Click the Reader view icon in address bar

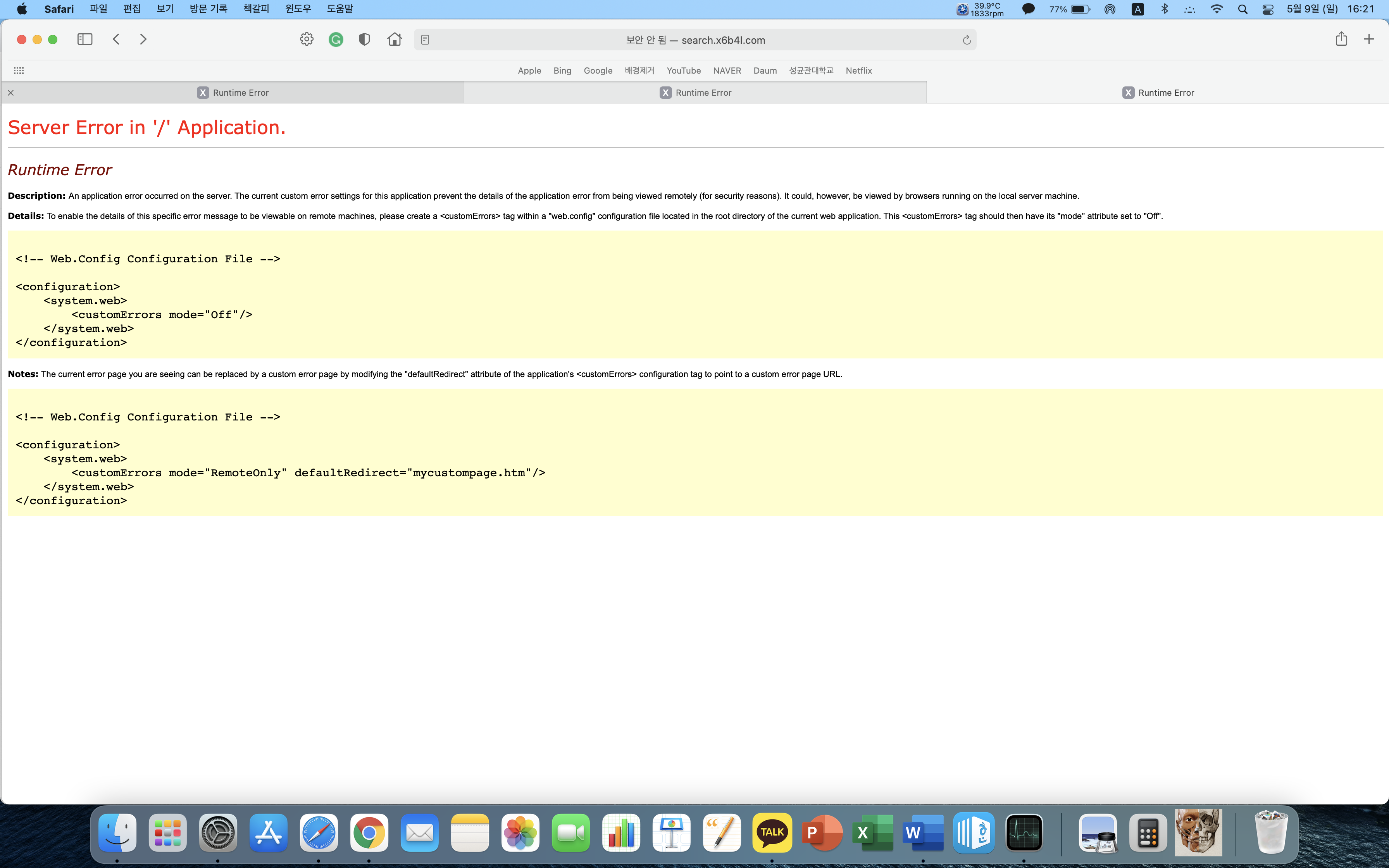tap(425, 40)
